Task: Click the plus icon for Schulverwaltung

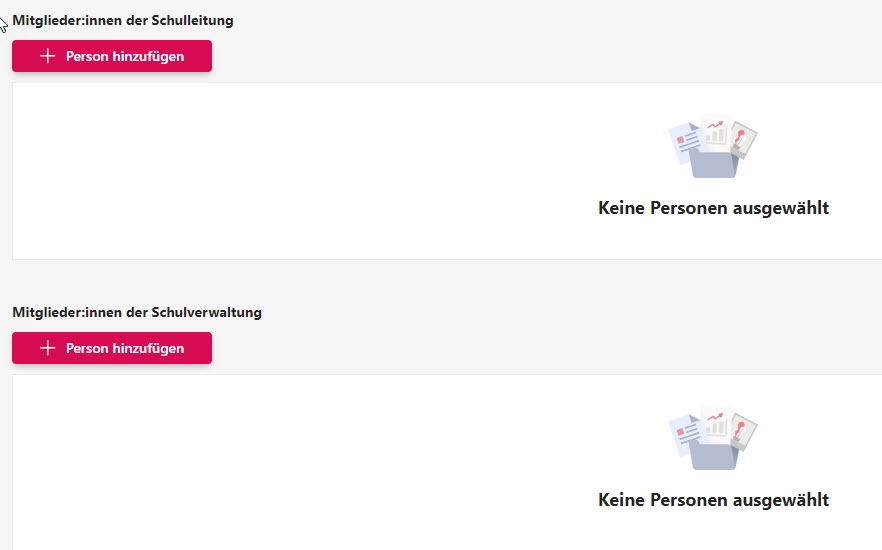Action: tap(47, 349)
